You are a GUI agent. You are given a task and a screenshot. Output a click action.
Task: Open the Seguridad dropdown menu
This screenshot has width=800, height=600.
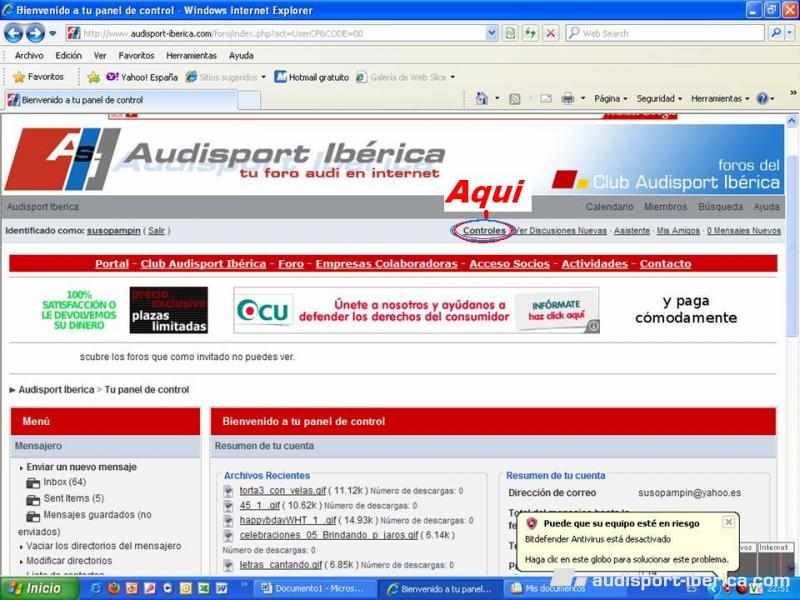tap(659, 99)
